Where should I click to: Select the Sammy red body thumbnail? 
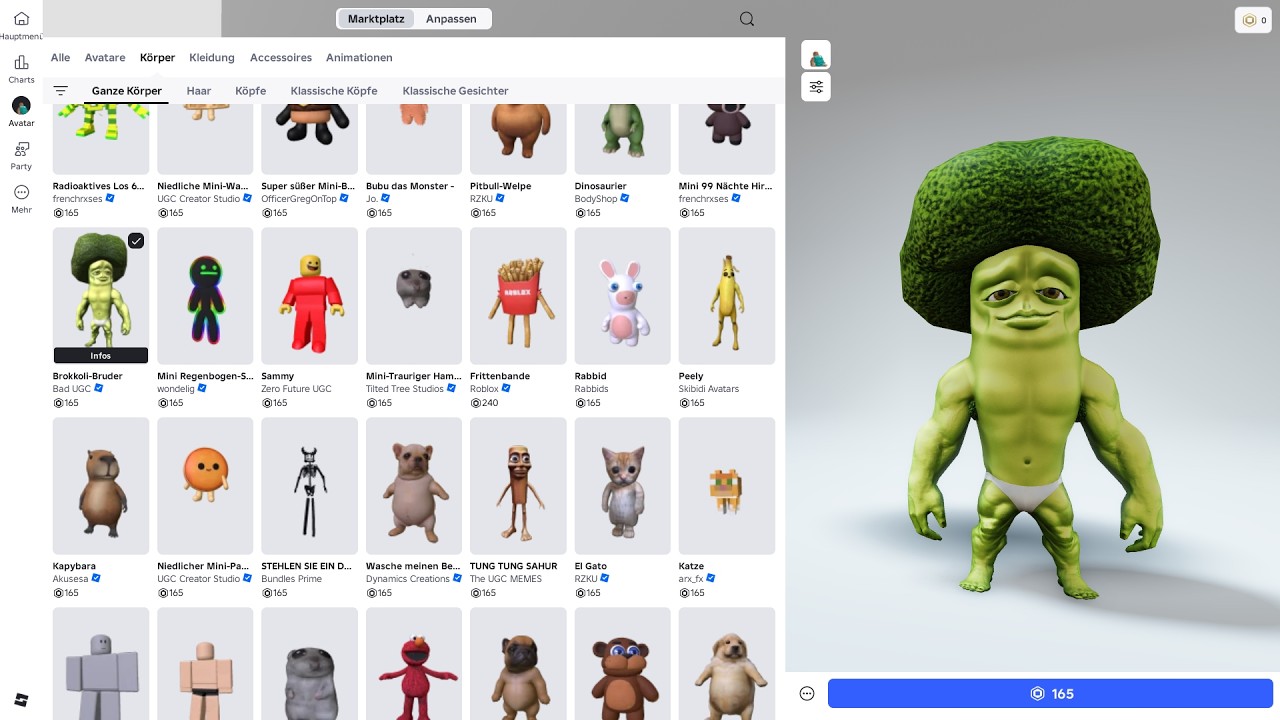point(309,296)
